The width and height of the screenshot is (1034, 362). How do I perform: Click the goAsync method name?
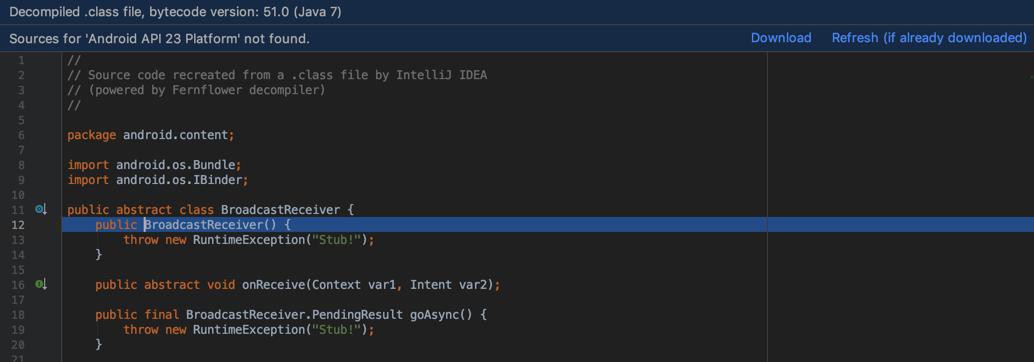429,315
